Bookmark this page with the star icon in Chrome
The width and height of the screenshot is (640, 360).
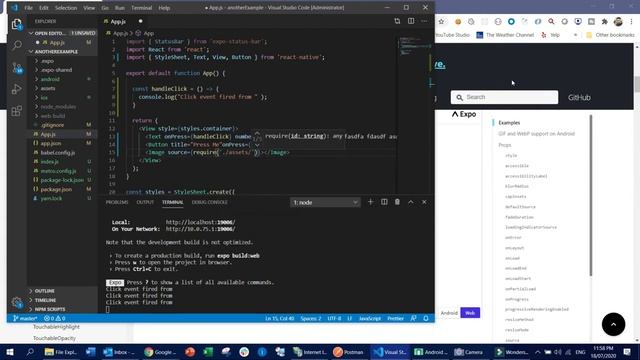pyautogui.click(x=441, y=22)
